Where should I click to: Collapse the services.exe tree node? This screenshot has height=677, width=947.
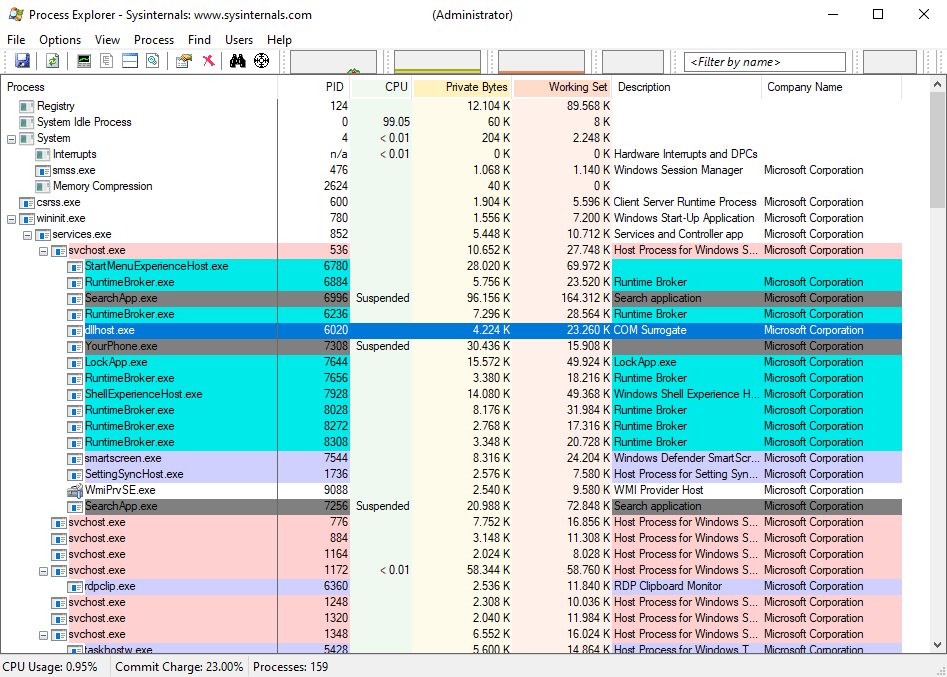(28, 234)
